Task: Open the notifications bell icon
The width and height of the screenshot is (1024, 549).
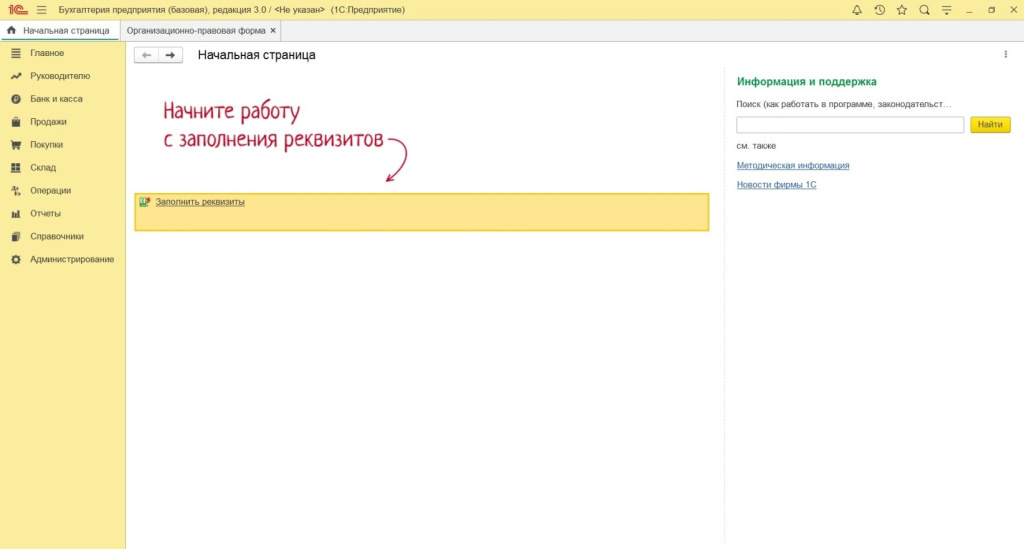Action: coord(857,10)
